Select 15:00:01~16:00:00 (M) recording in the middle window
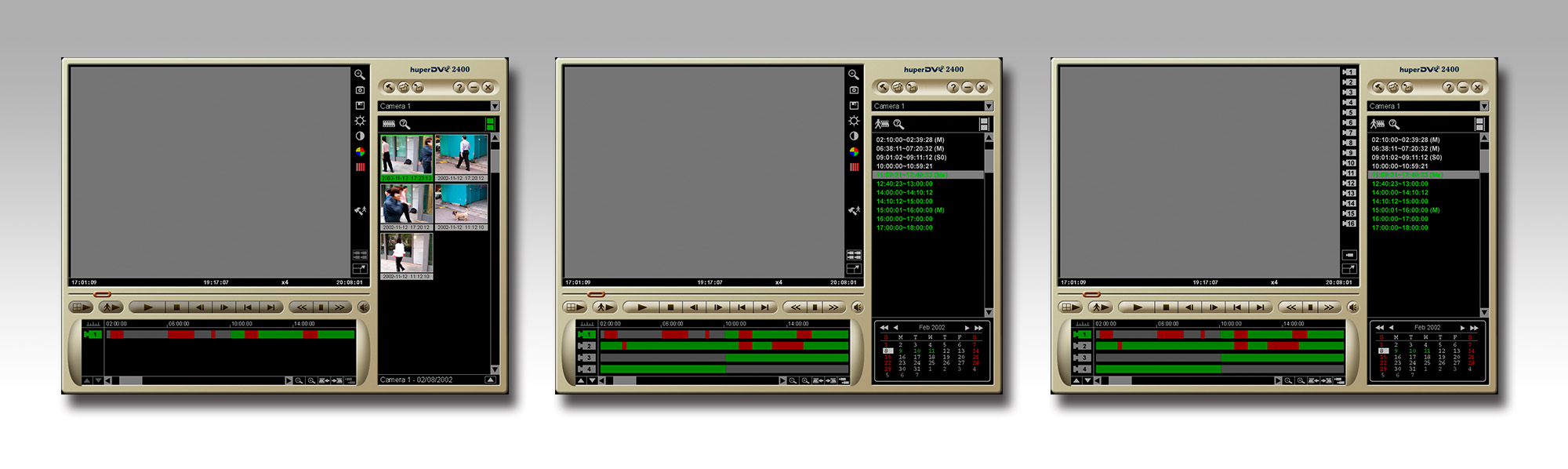 coord(909,210)
